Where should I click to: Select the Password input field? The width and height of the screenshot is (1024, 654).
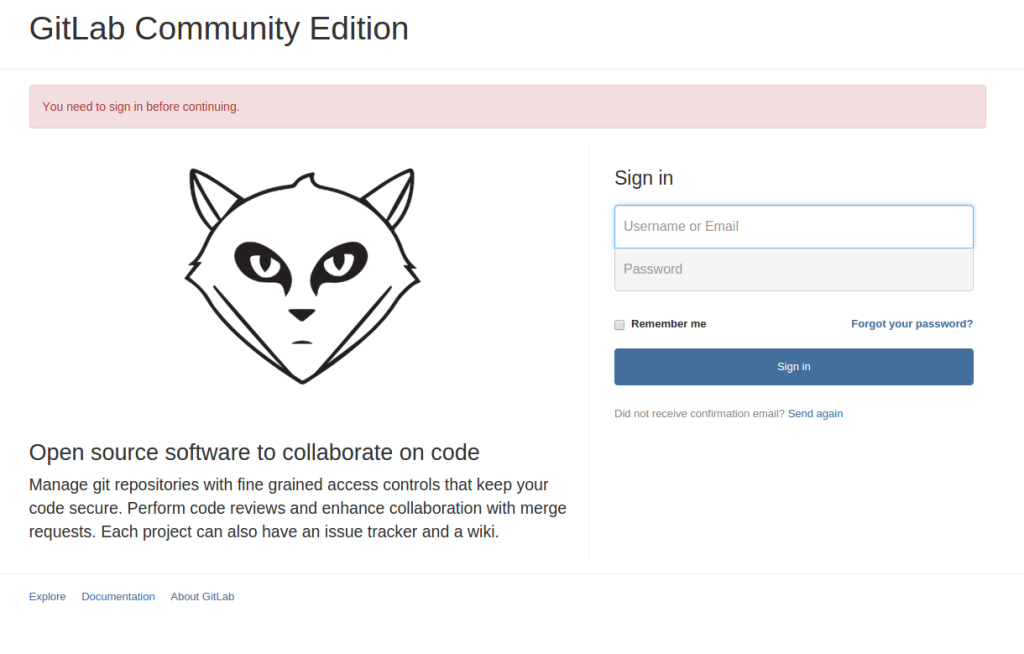(793, 269)
